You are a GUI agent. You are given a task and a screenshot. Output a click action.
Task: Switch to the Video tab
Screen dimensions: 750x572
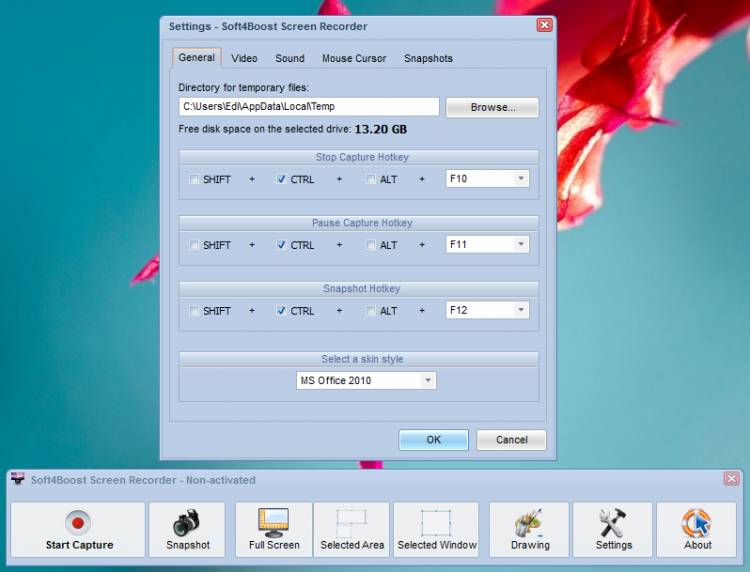point(244,58)
